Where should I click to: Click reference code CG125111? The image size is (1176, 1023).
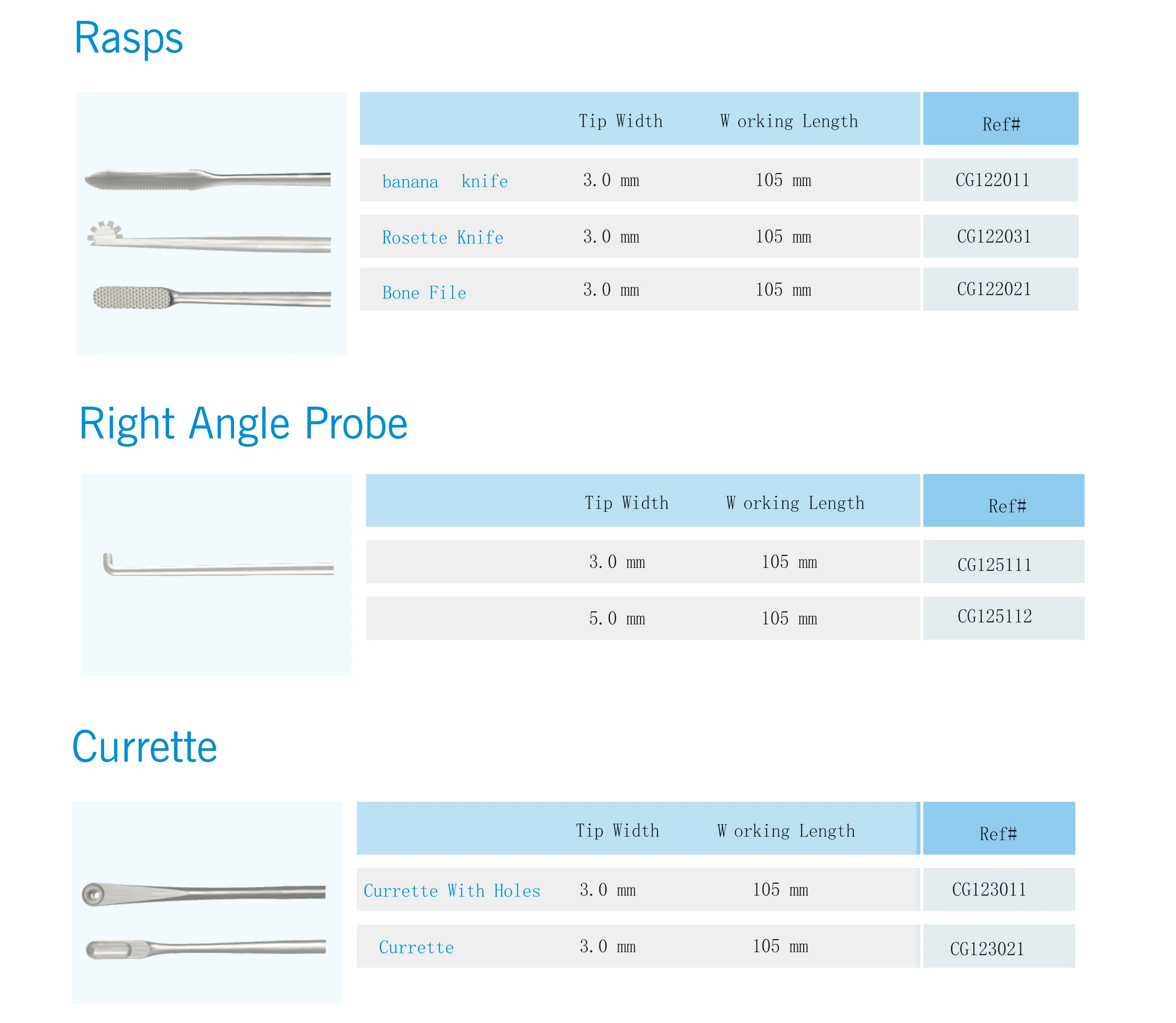995,565
